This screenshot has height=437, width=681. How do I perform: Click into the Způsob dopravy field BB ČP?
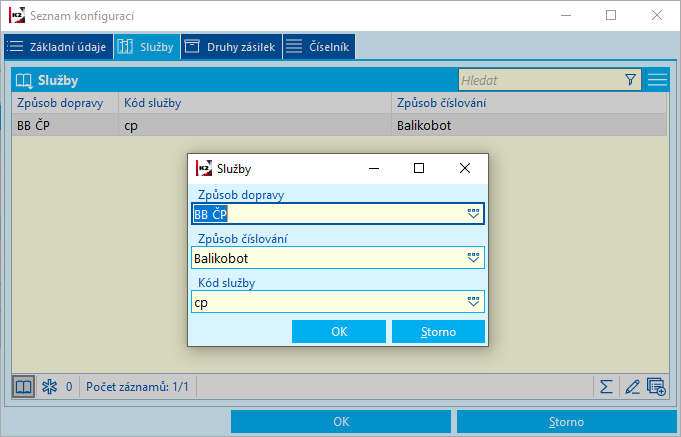tap(337, 214)
